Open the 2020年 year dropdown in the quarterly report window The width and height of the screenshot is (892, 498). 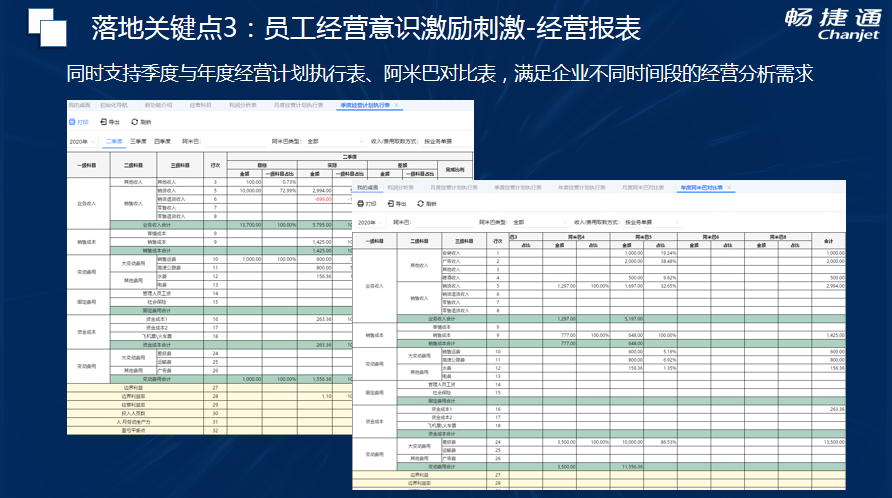(x=82, y=141)
